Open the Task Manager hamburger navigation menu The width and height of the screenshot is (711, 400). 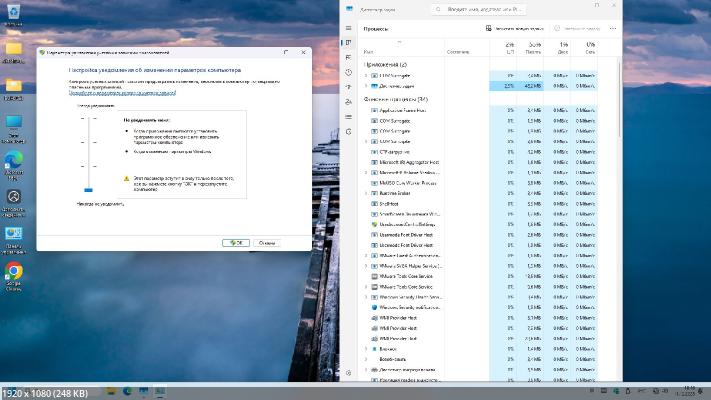[348, 29]
